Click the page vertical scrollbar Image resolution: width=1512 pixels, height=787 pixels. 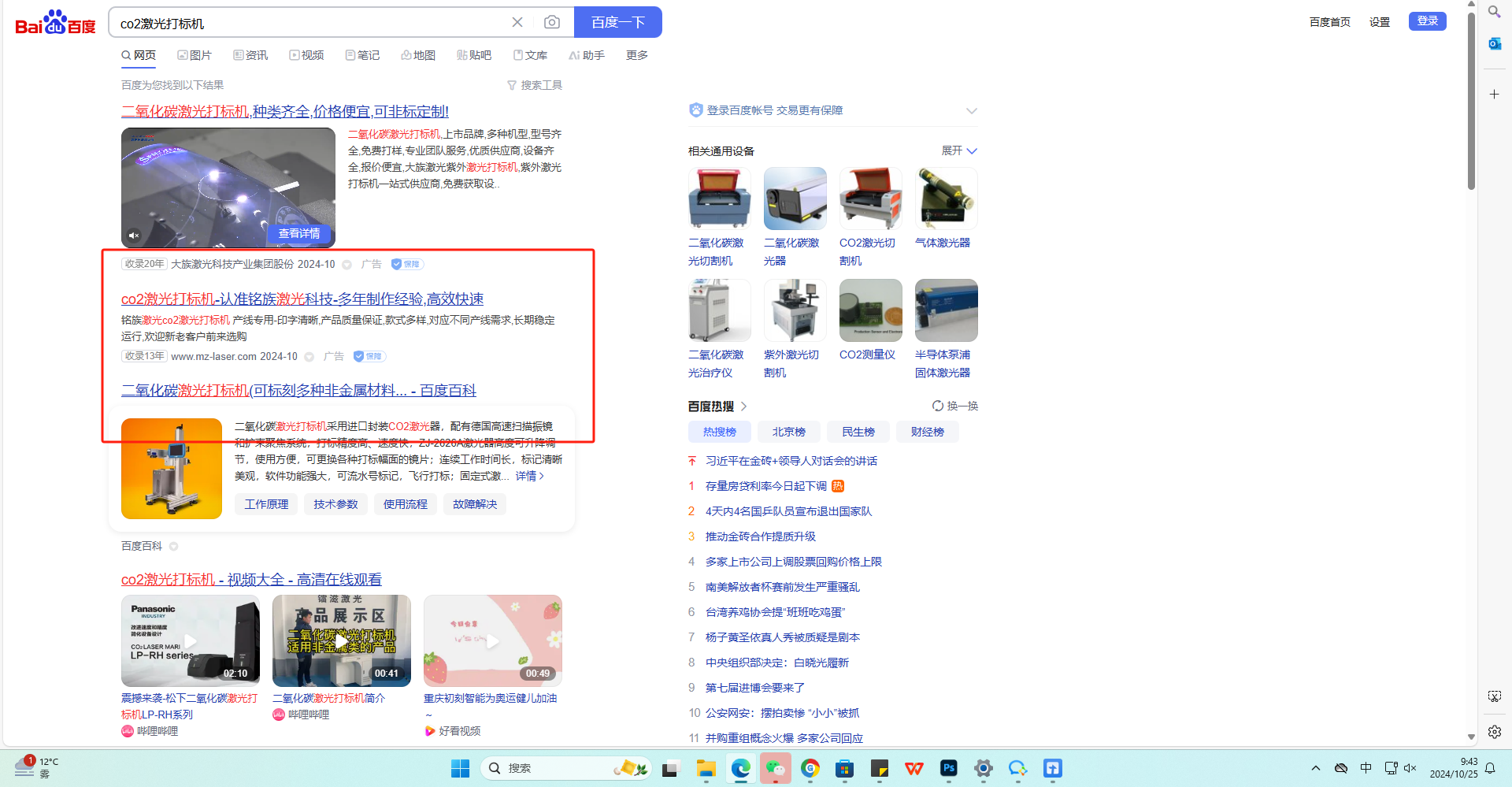1471,102
